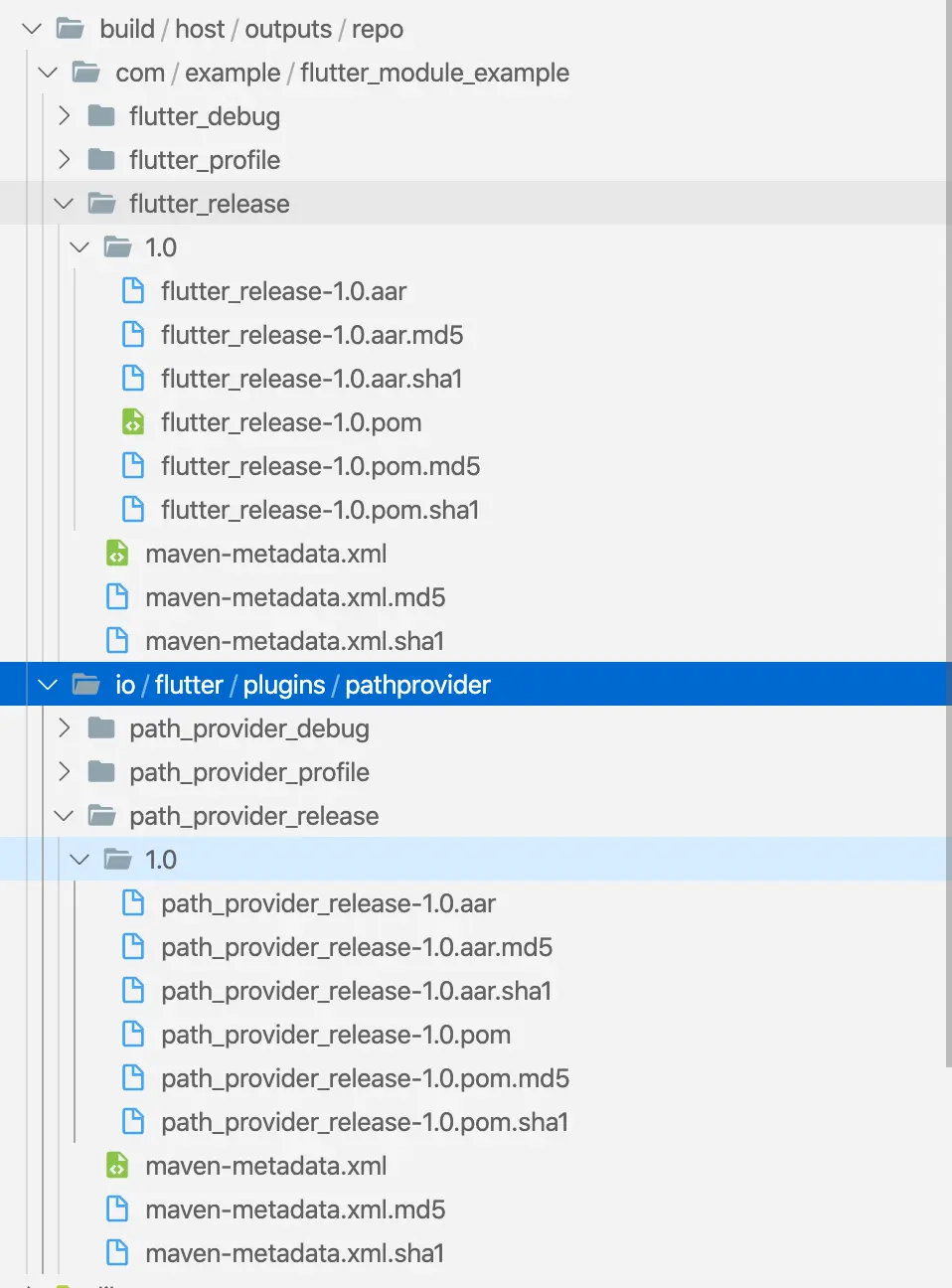Click the open folder icon of path_provider_release
Image resolution: width=952 pixels, height=1288 pixels.
pos(102,816)
